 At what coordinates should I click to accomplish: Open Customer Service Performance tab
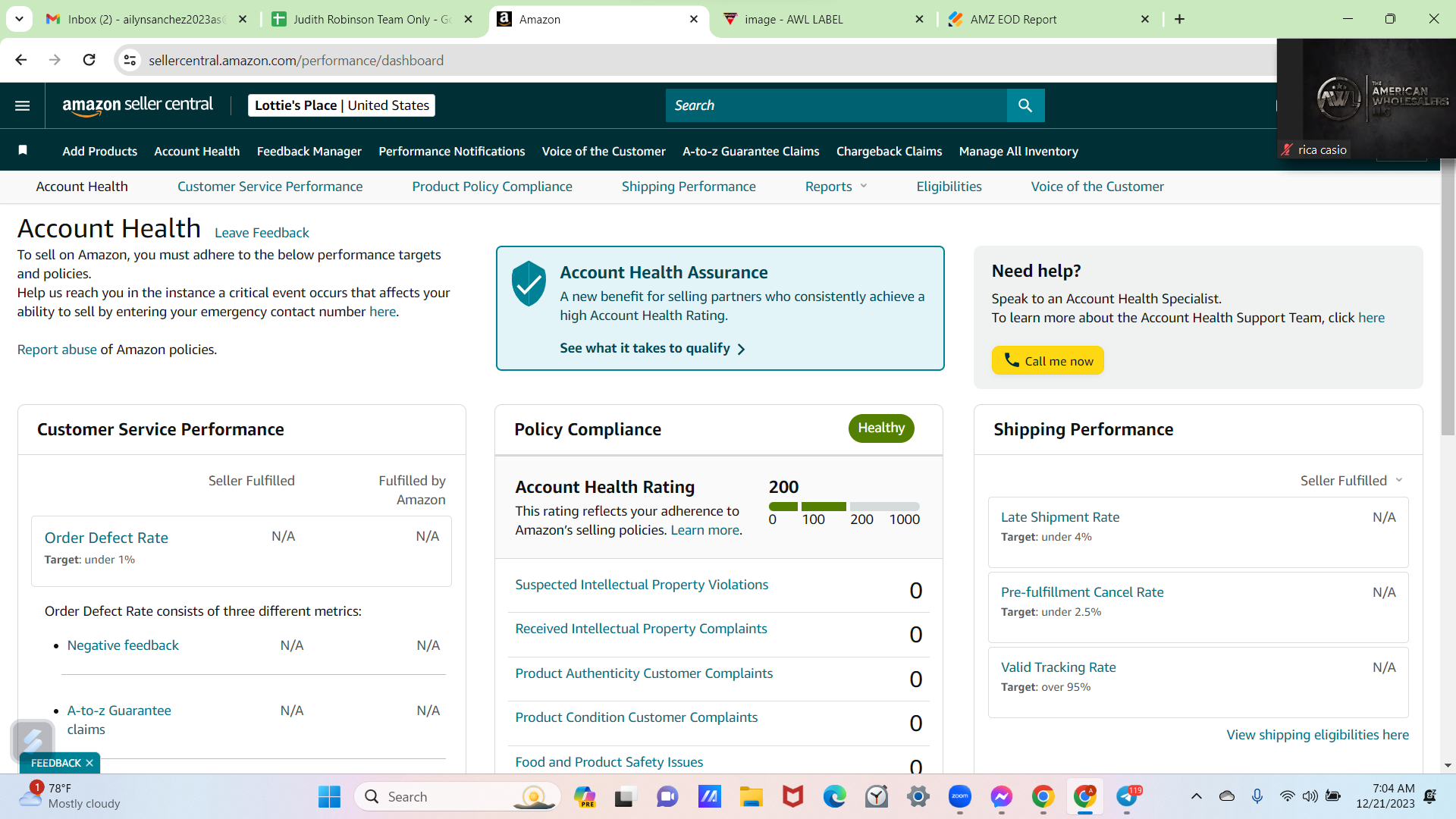click(270, 187)
